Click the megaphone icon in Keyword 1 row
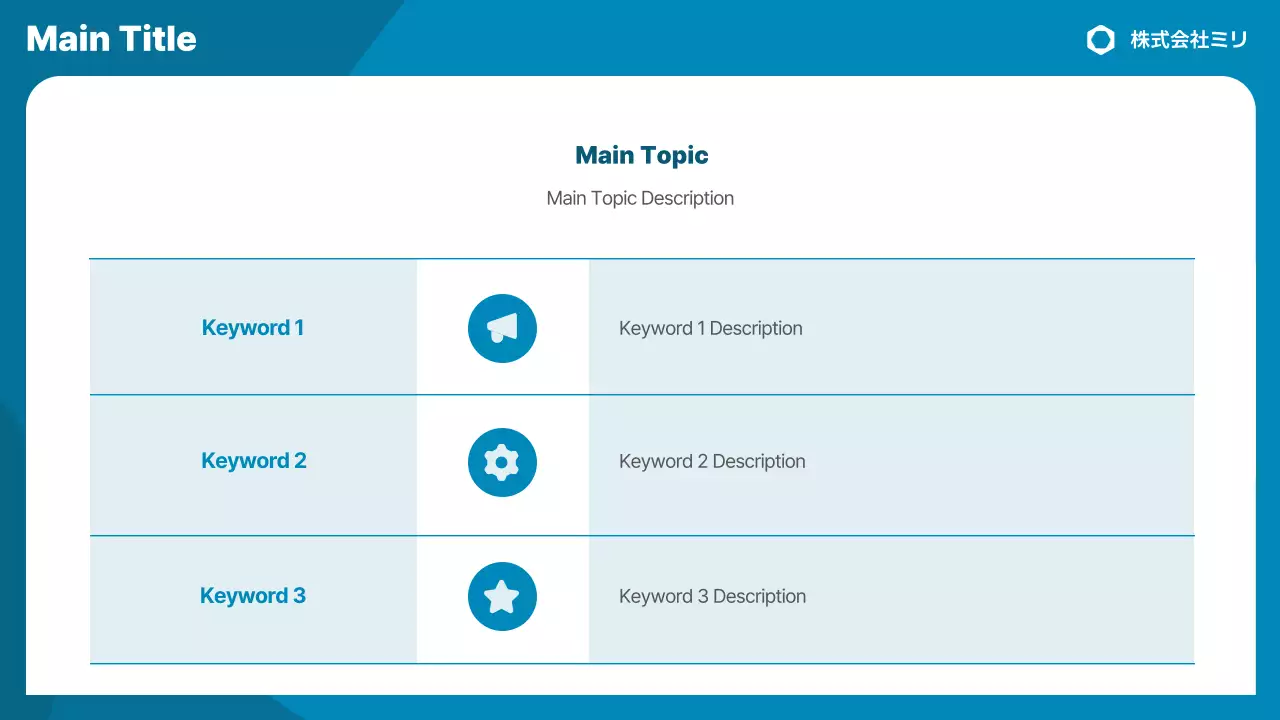This screenshot has width=1280, height=720. point(502,328)
